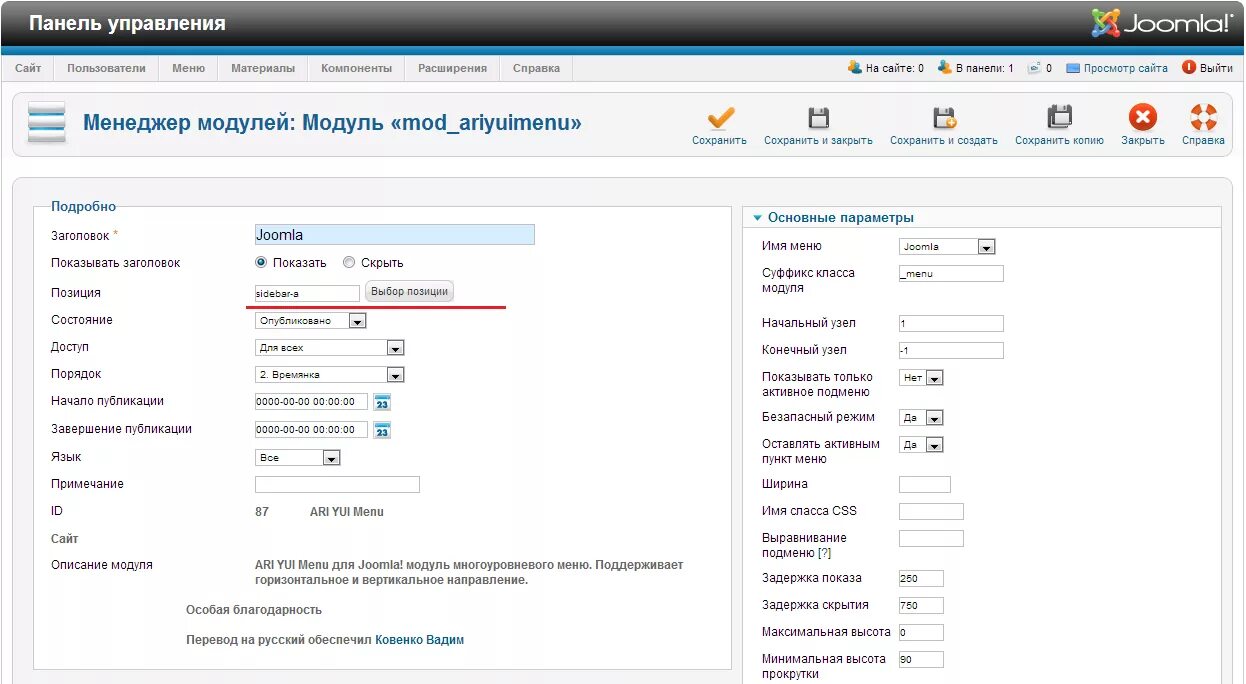Click the ARI YUI Menu text
The width and height of the screenshot is (1246, 684).
click(x=346, y=512)
